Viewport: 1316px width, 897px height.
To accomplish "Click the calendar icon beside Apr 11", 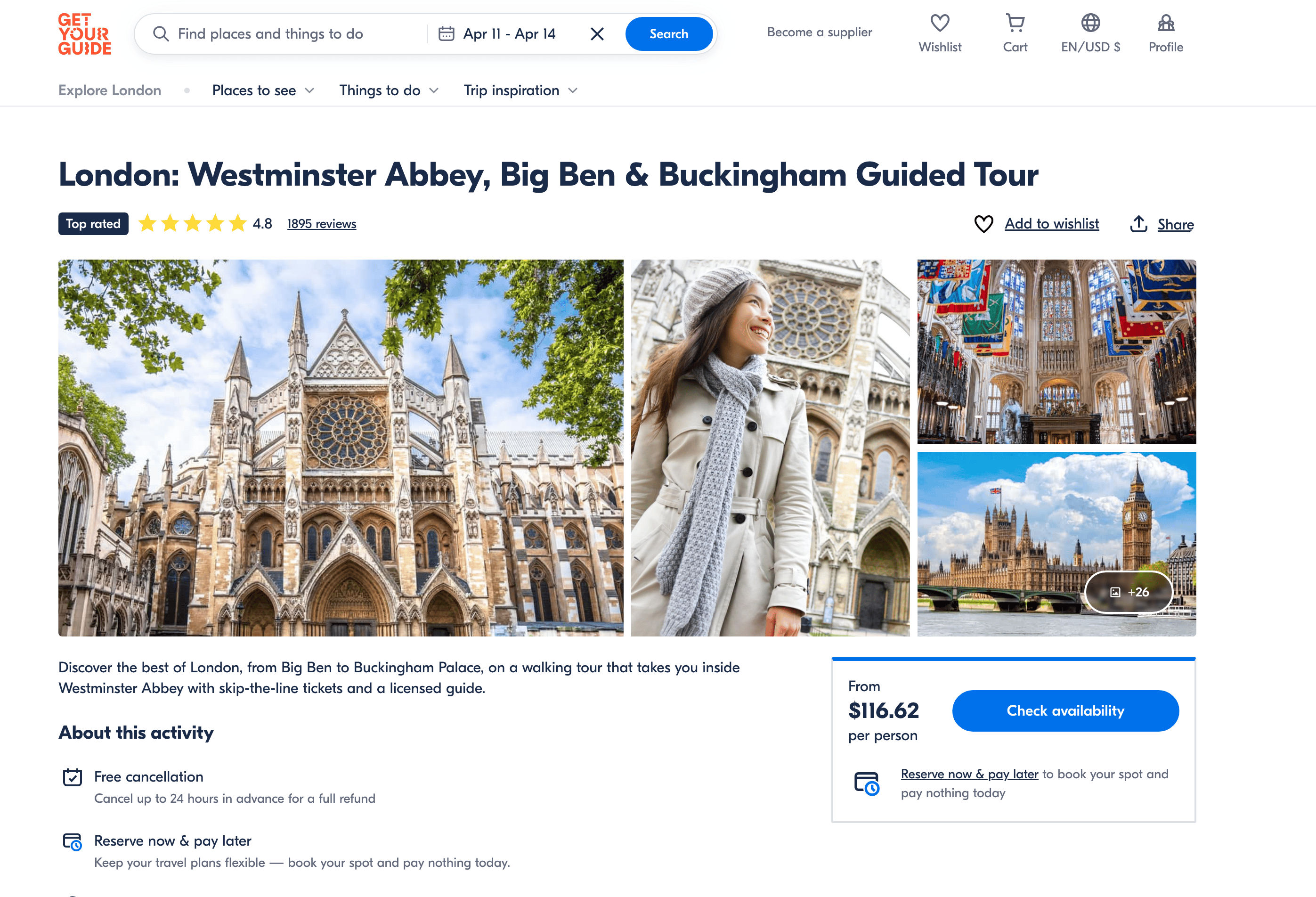I will point(446,34).
